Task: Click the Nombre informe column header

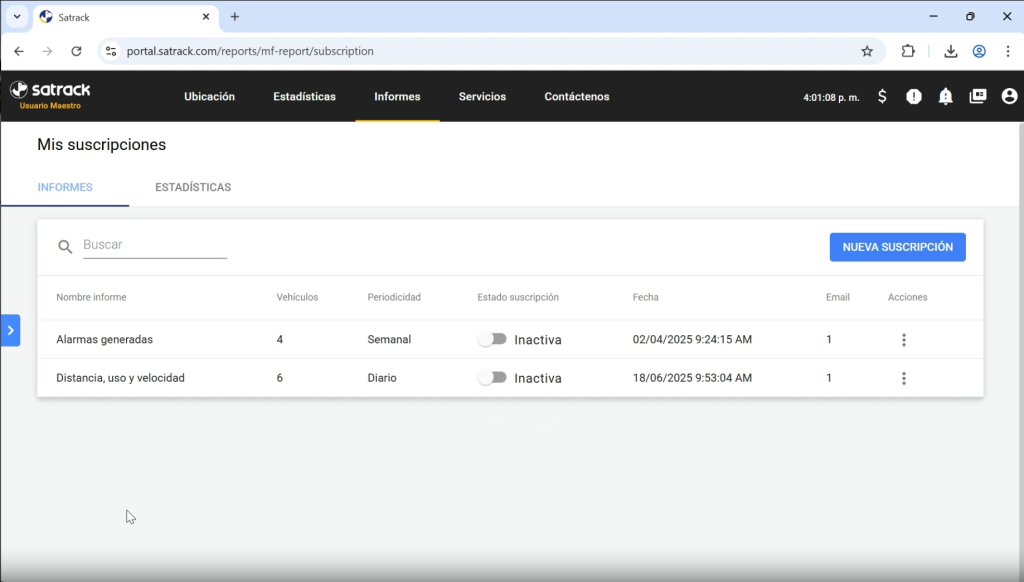Action: 91,297
